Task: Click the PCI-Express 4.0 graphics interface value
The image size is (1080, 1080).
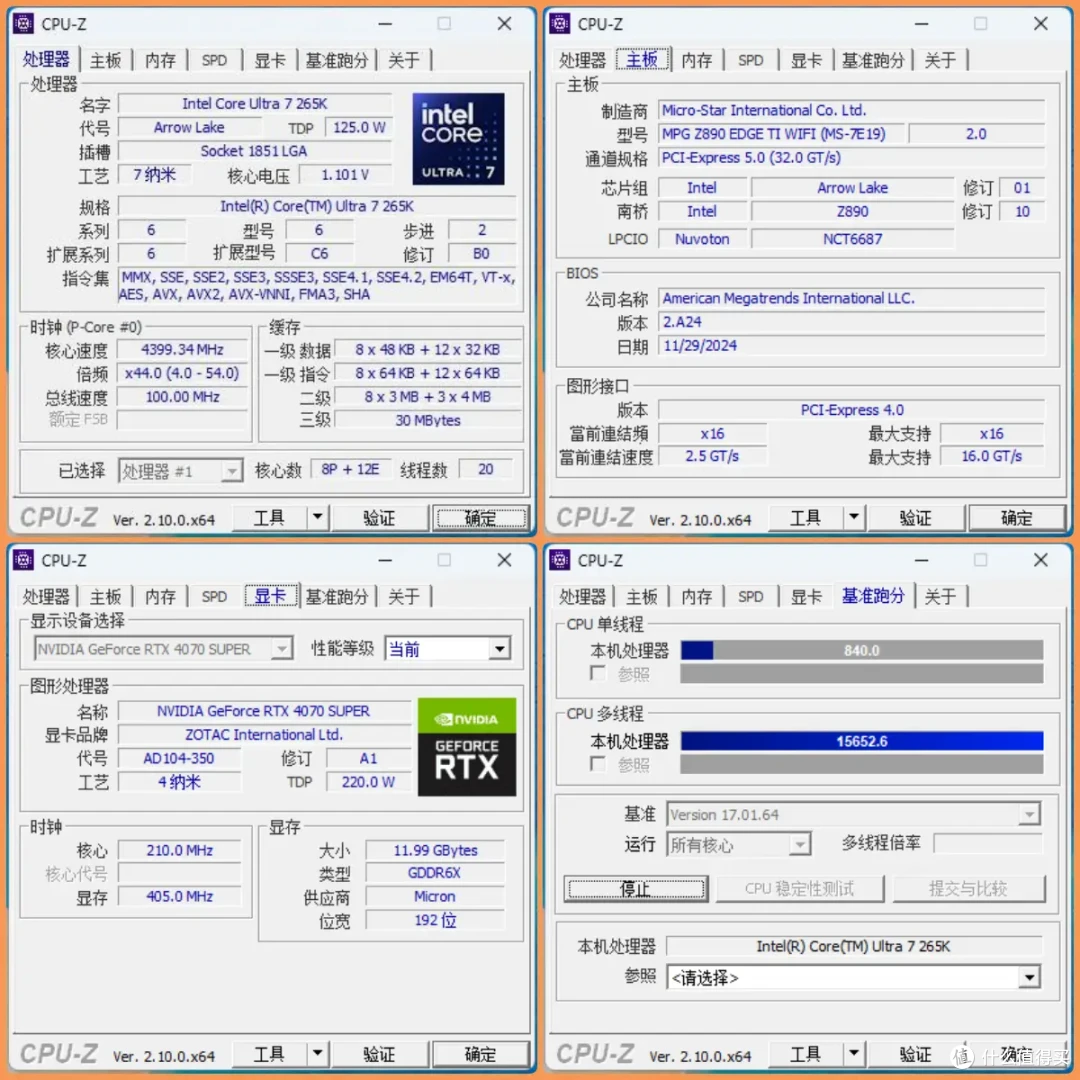Action: (x=851, y=410)
